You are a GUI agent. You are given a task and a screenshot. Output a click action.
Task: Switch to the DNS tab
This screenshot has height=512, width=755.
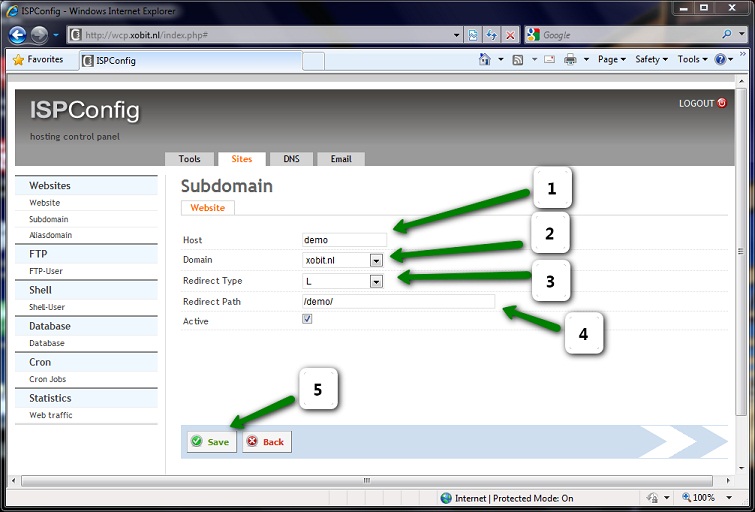click(291, 159)
